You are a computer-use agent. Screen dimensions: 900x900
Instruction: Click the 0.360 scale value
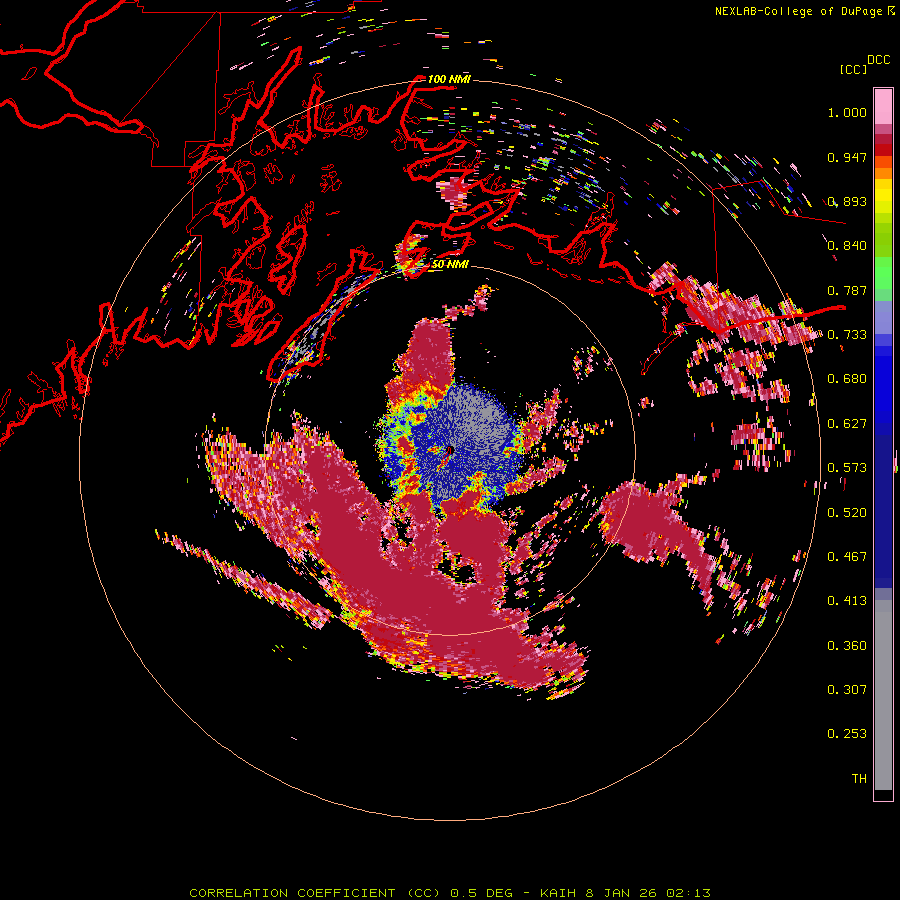847,646
